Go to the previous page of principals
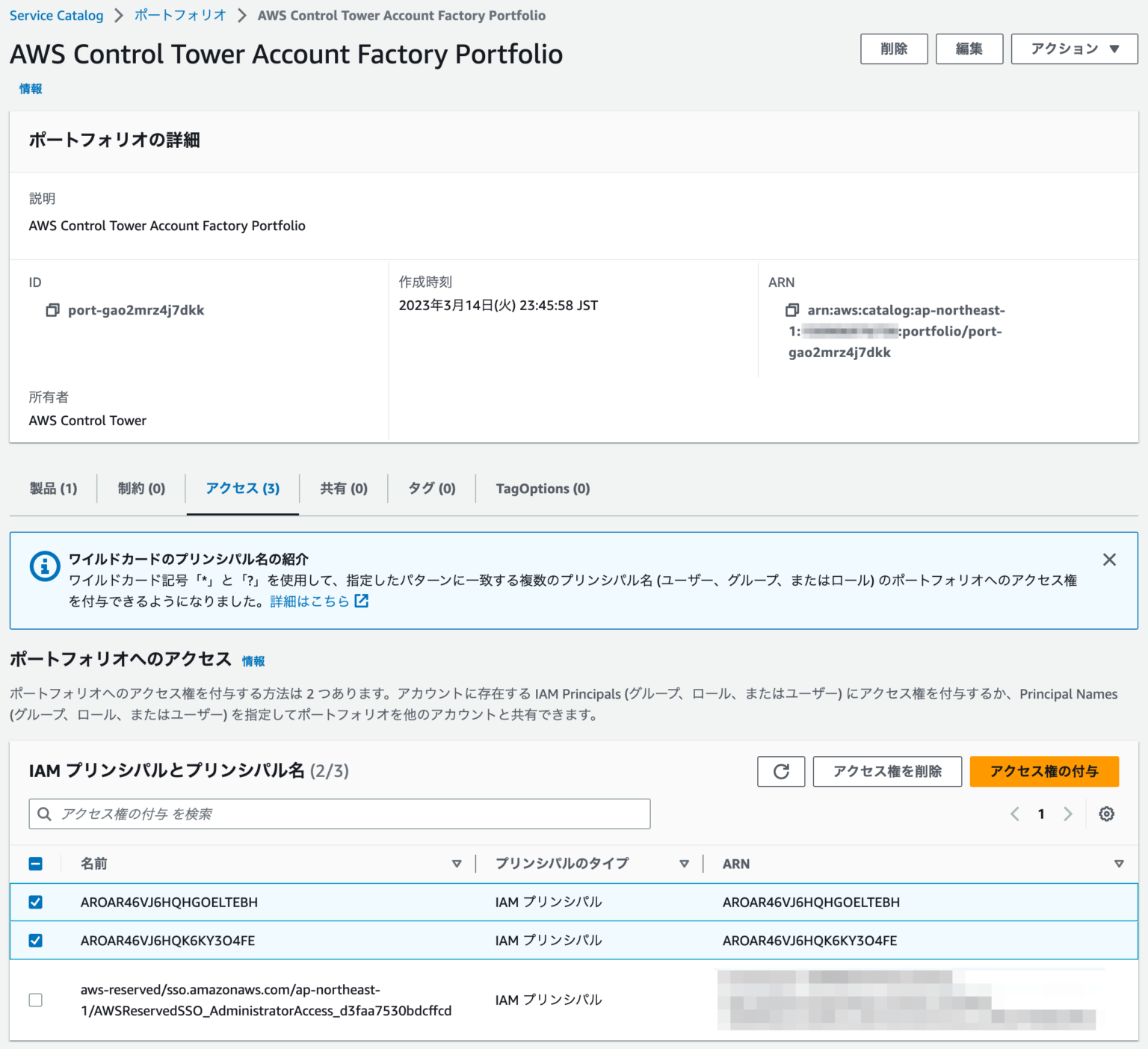The image size is (1148, 1049). pos(1014,814)
